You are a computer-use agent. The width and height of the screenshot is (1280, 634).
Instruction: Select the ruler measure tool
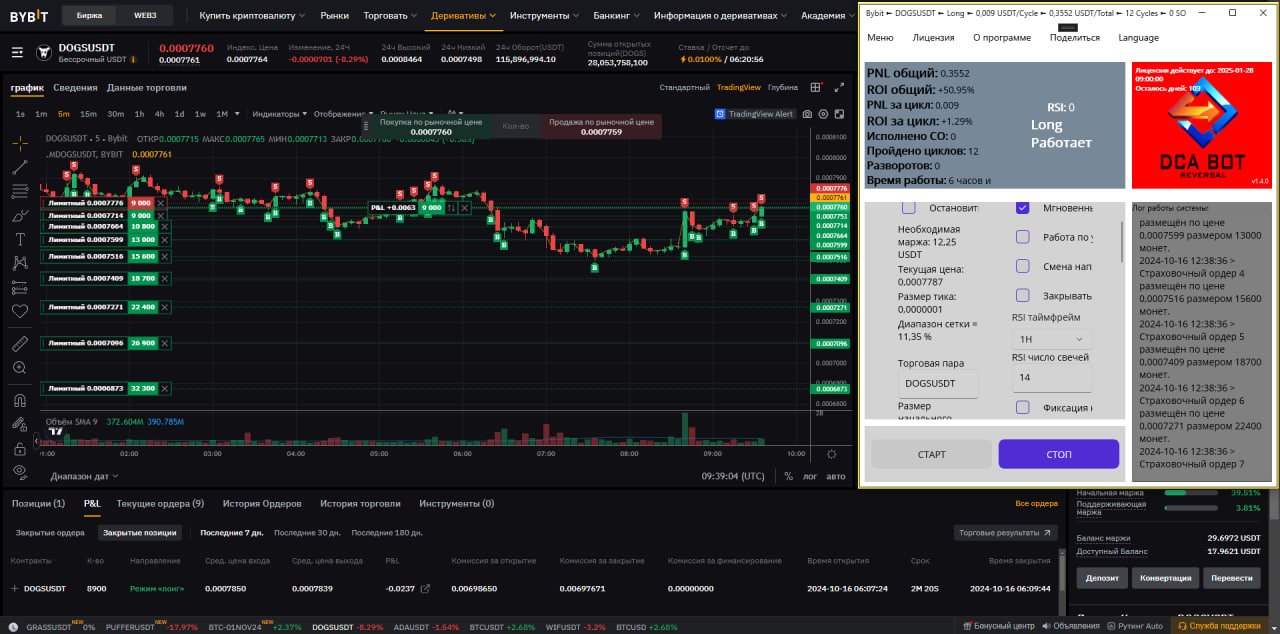(20, 343)
